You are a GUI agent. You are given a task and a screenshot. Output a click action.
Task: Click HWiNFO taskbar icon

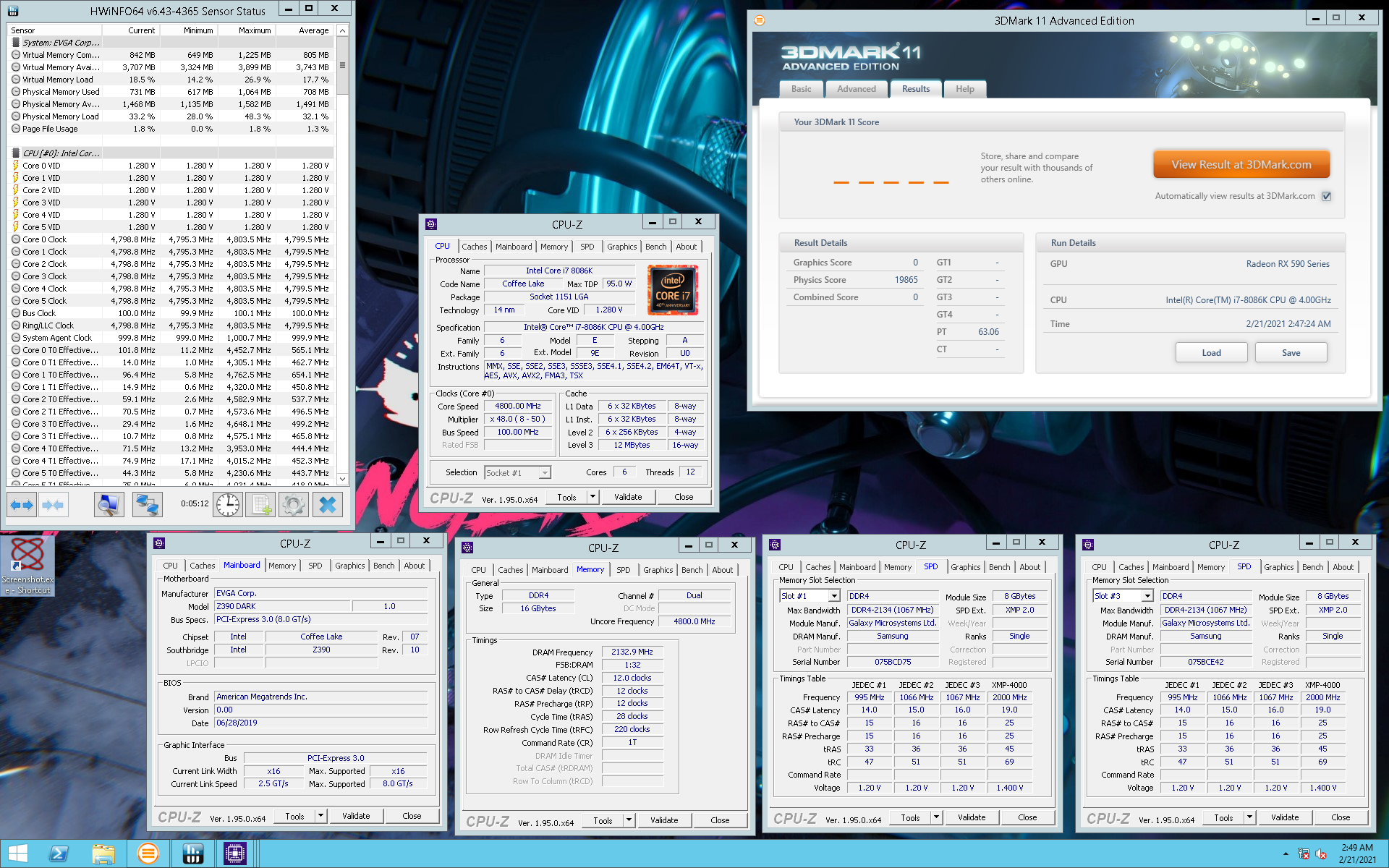[192, 854]
